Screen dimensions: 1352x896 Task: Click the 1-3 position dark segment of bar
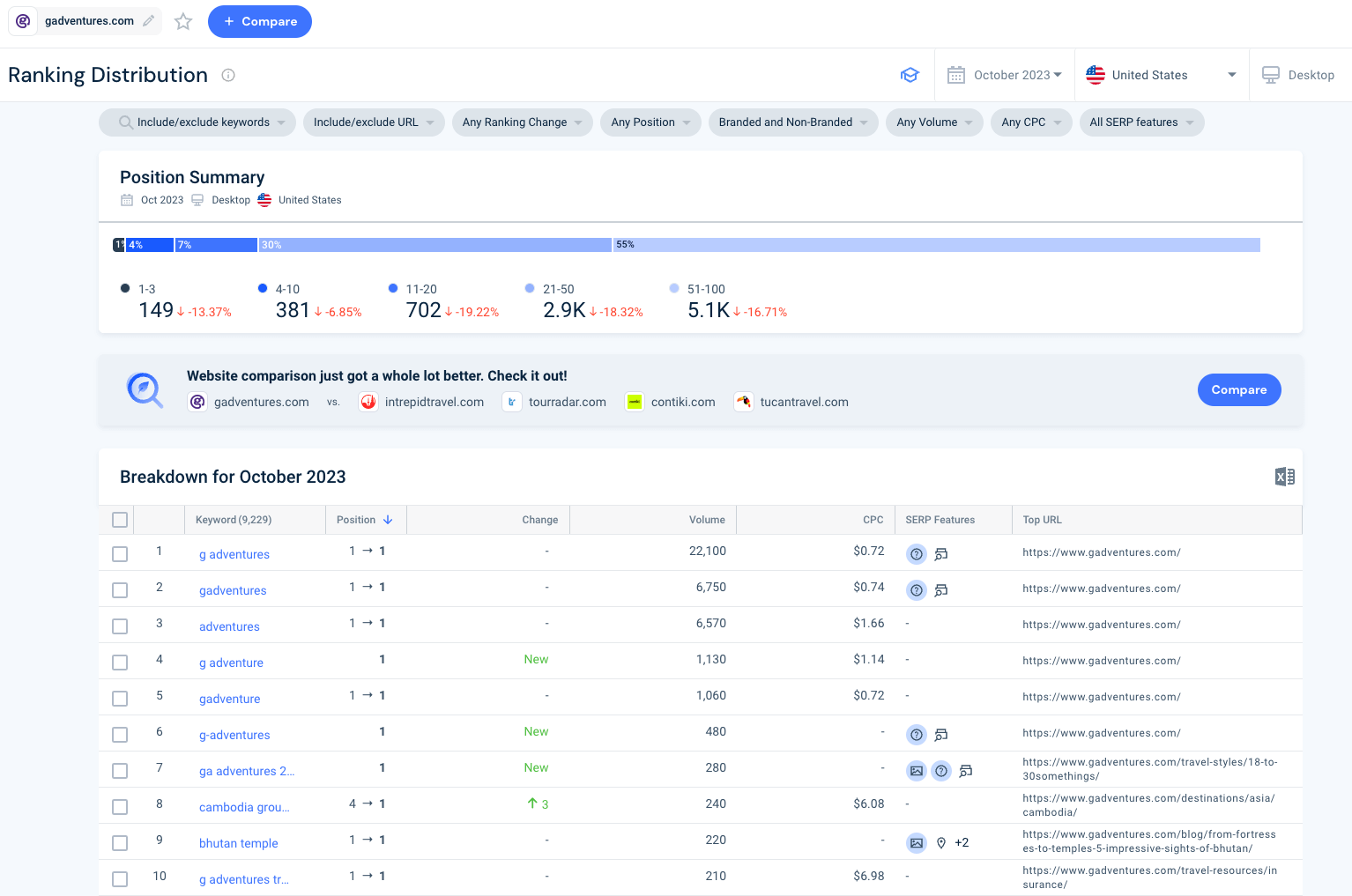tap(119, 245)
